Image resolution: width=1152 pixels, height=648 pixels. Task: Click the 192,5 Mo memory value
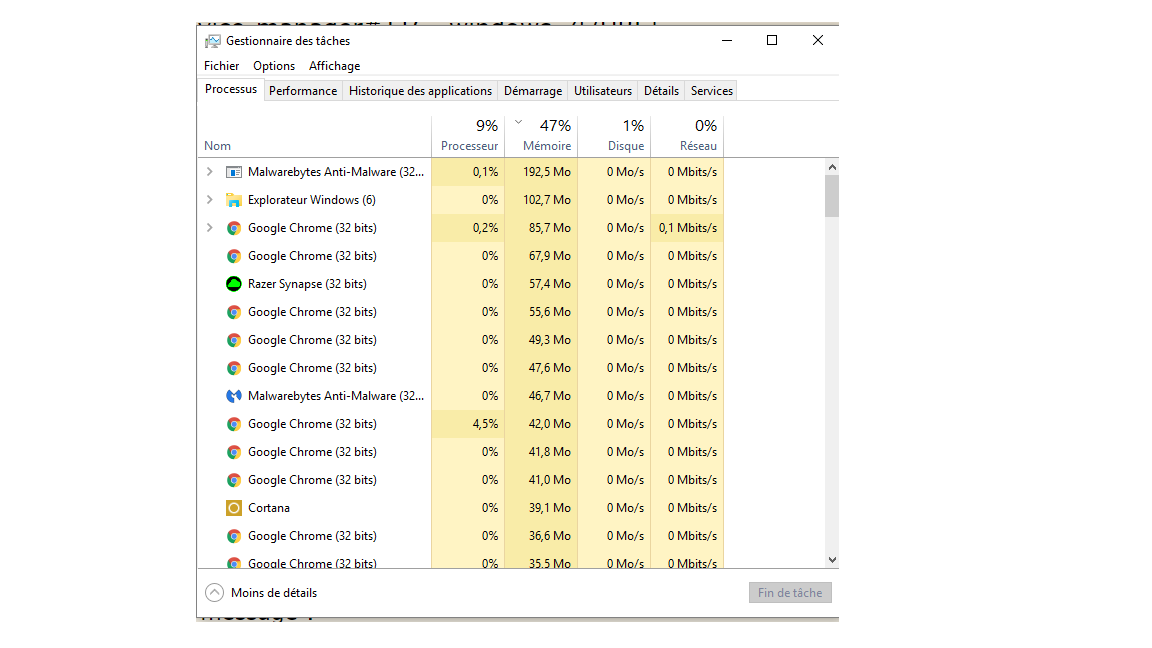pyautogui.click(x=547, y=172)
